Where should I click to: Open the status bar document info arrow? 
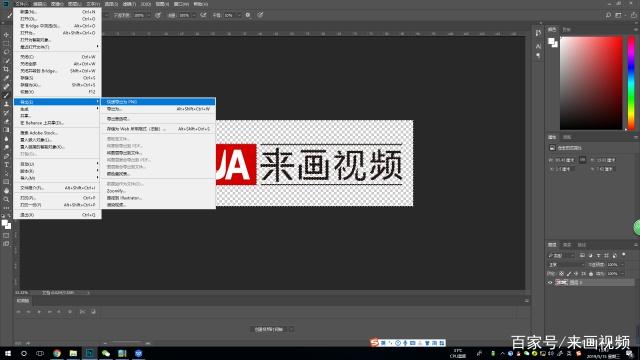pyautogui.click(x=88, y=293)
